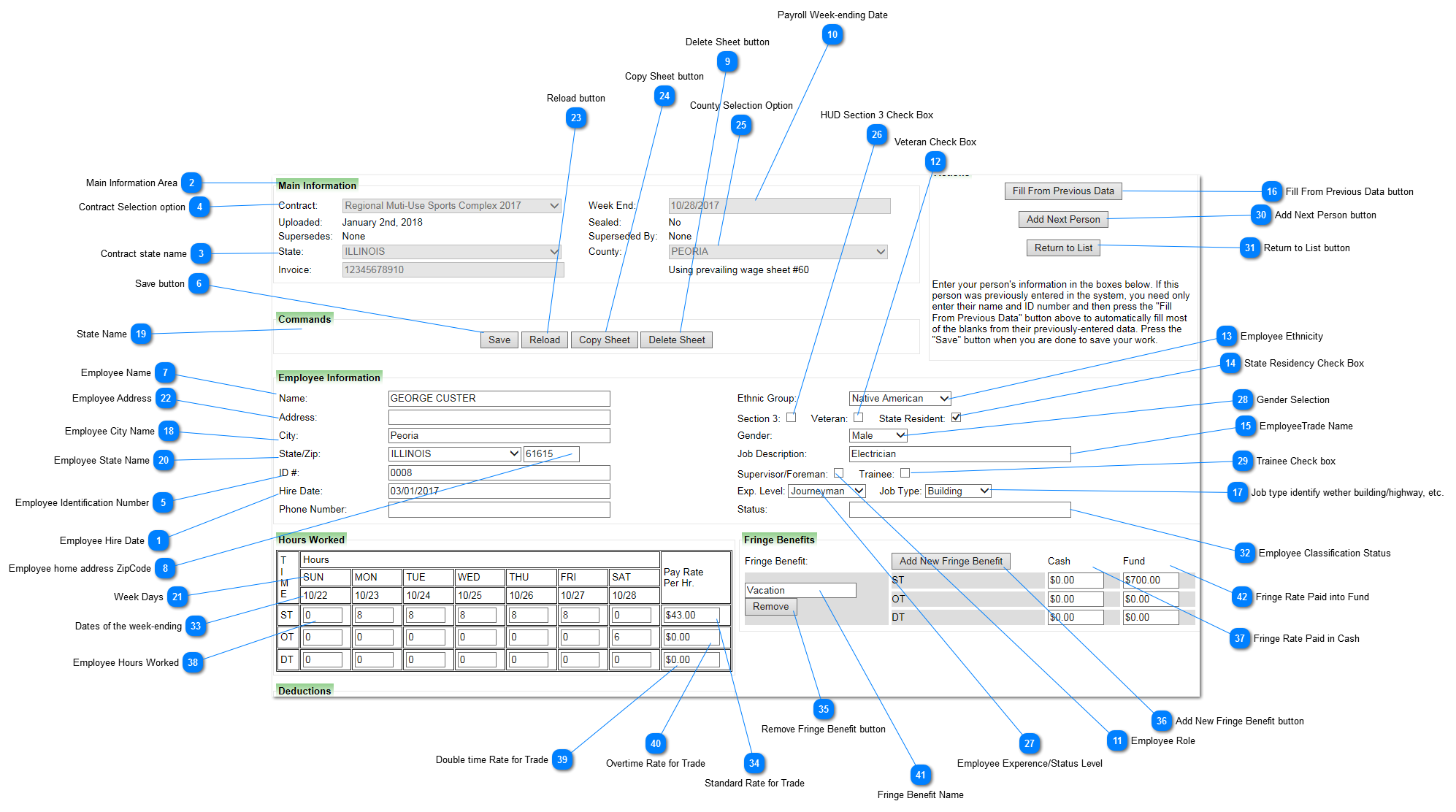
Task: Click the 'Deductions' section heading
Action: (x=304, y=691)
